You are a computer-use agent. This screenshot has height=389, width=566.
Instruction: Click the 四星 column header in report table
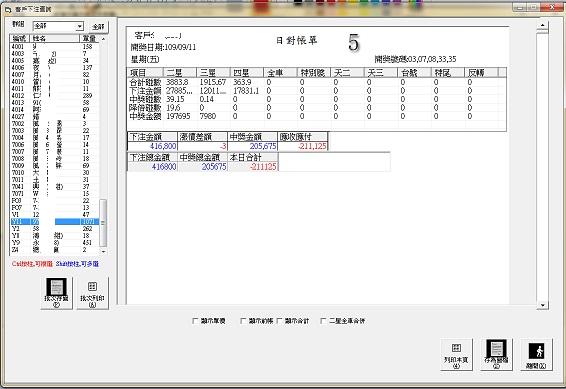(247, 73)
